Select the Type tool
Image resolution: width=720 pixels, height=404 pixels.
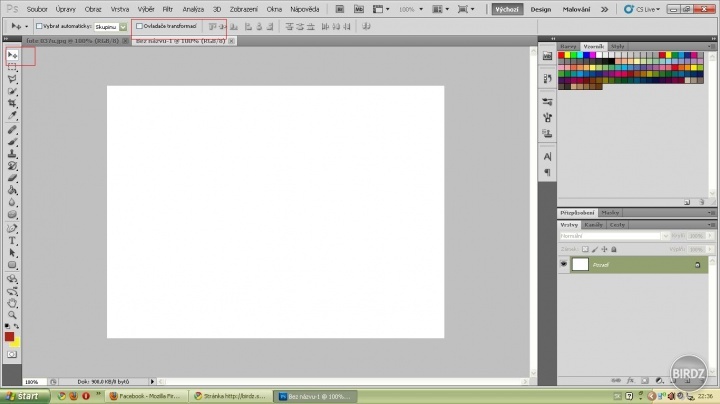pyautogui.click(x=12, y=241)
